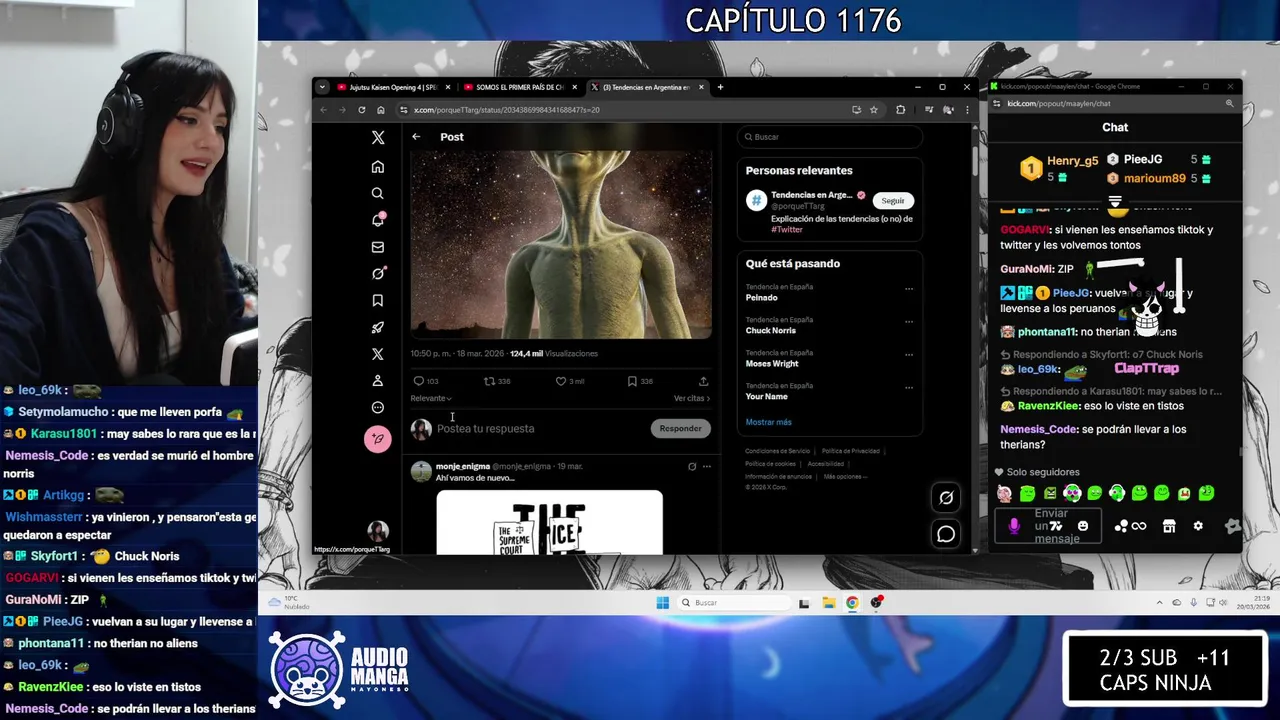Click Mostrar más under trends

(768, 422)
